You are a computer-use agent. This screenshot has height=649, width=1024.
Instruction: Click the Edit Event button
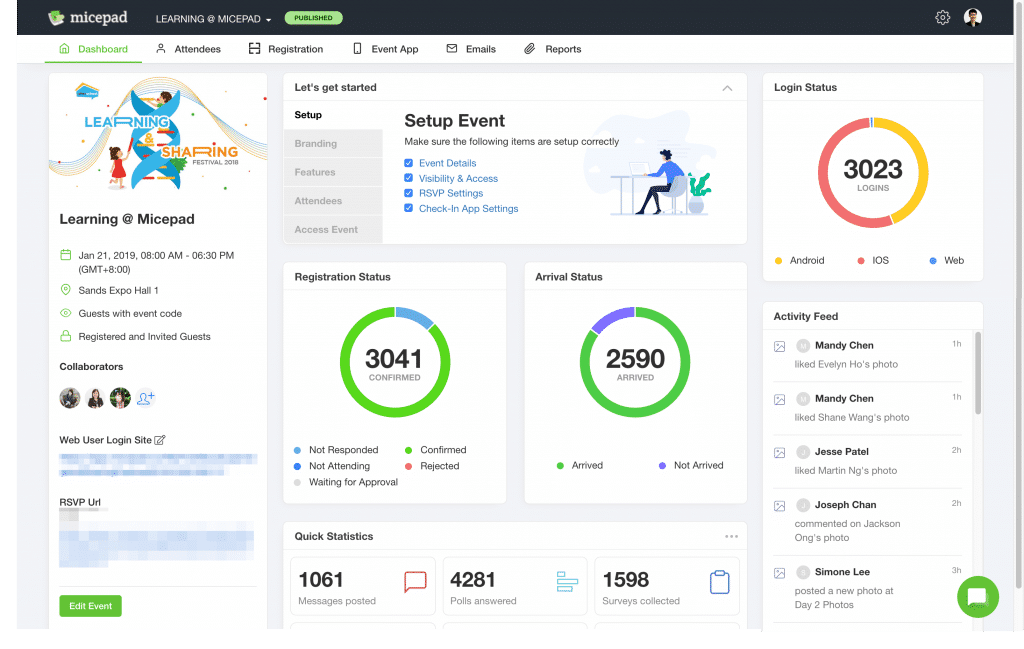click(90, 605)
